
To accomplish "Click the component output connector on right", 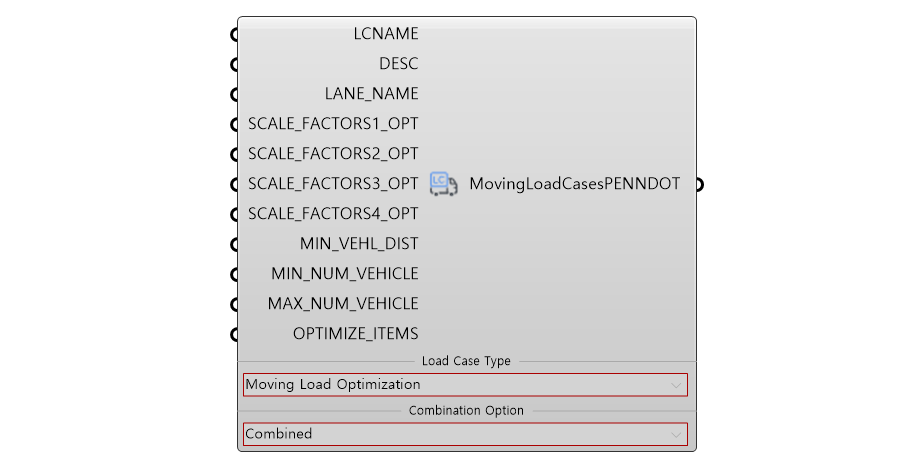I will coord(699,185).
